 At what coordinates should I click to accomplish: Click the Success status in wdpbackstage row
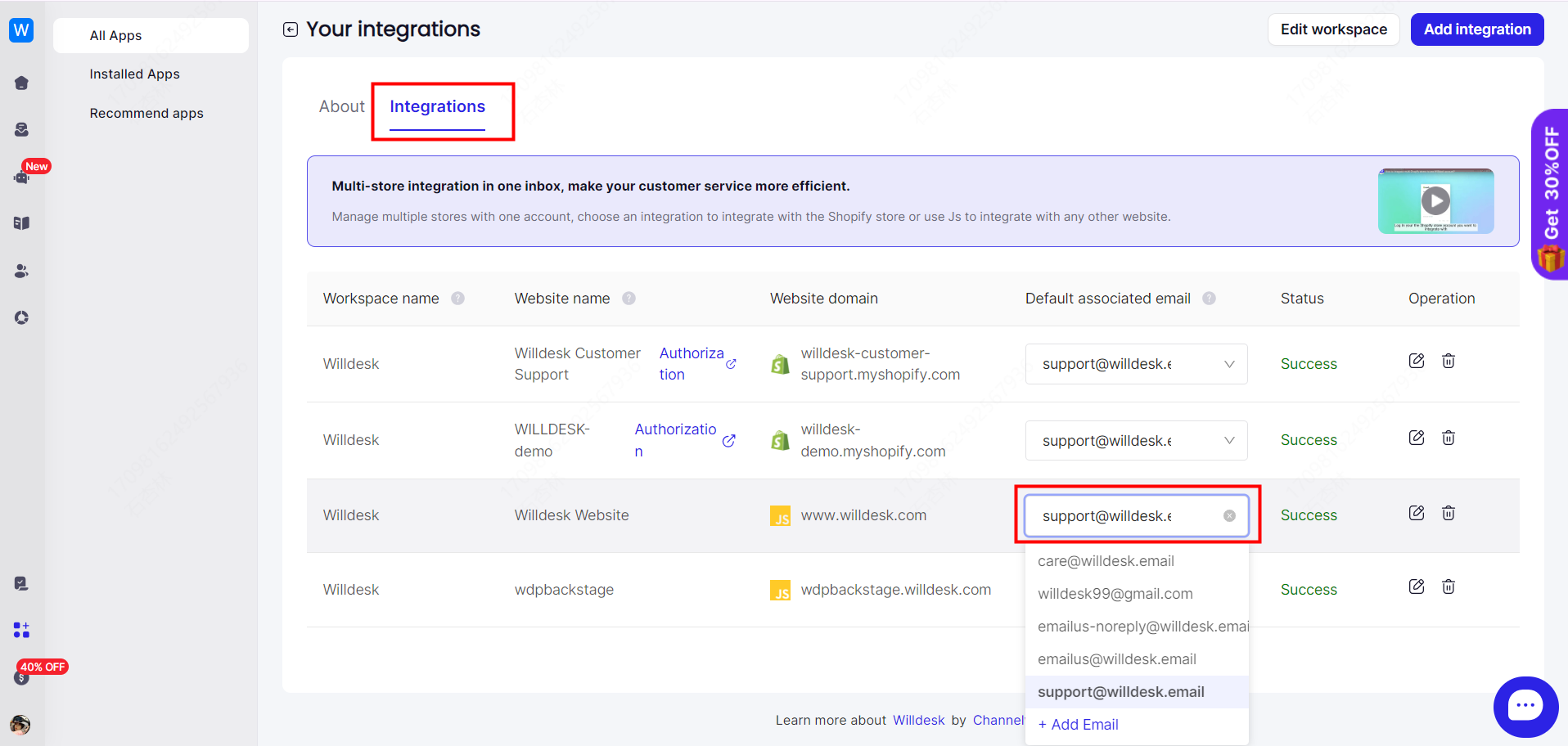point(1309,590)
